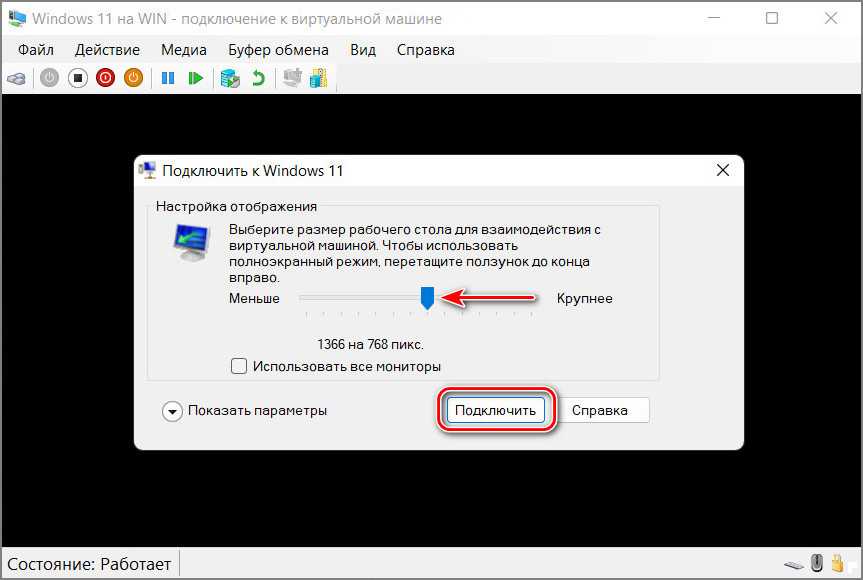The height and width of the screenshot is (580, 863).
Task: Click the Подключить button
Action: 495,410
